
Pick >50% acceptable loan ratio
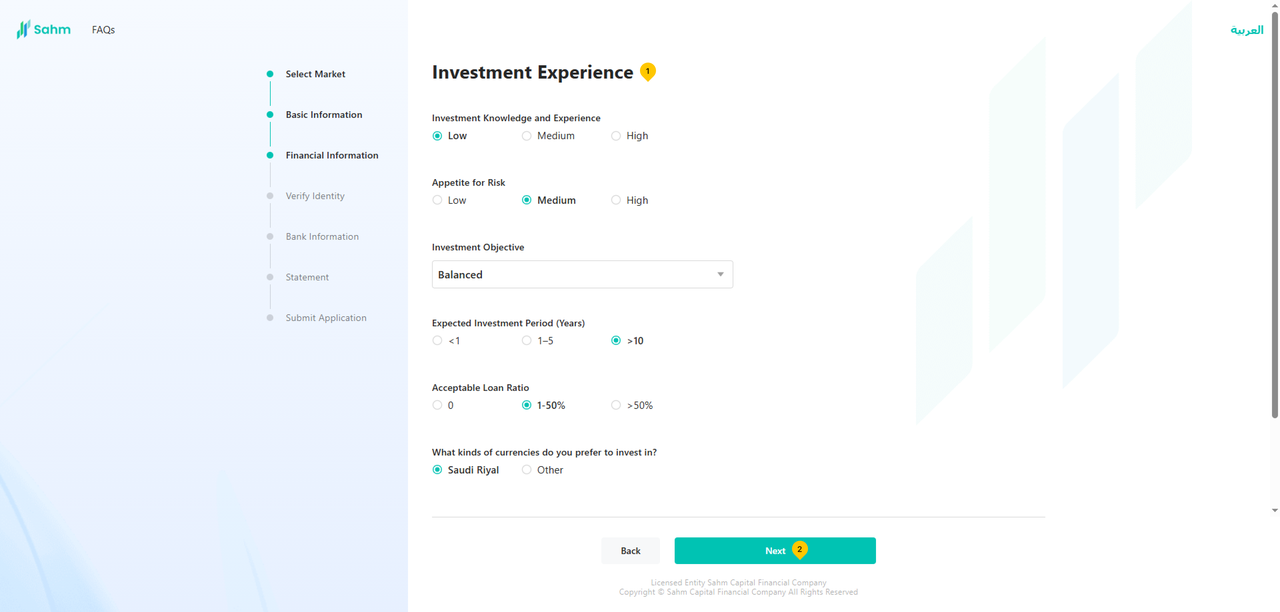click(x=616, y=406)
